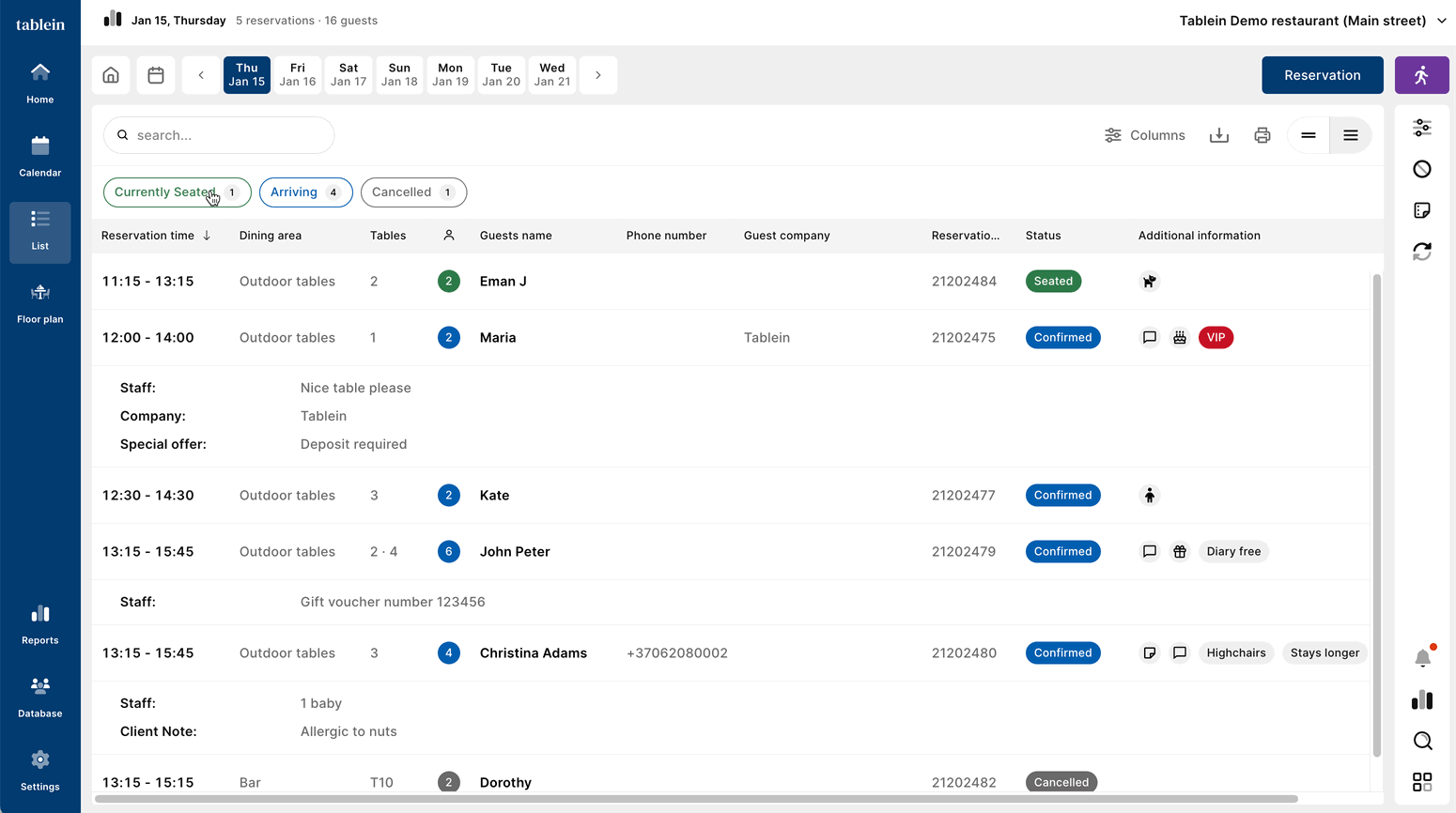Open the notifications bell

click(x=1422, y=658)
